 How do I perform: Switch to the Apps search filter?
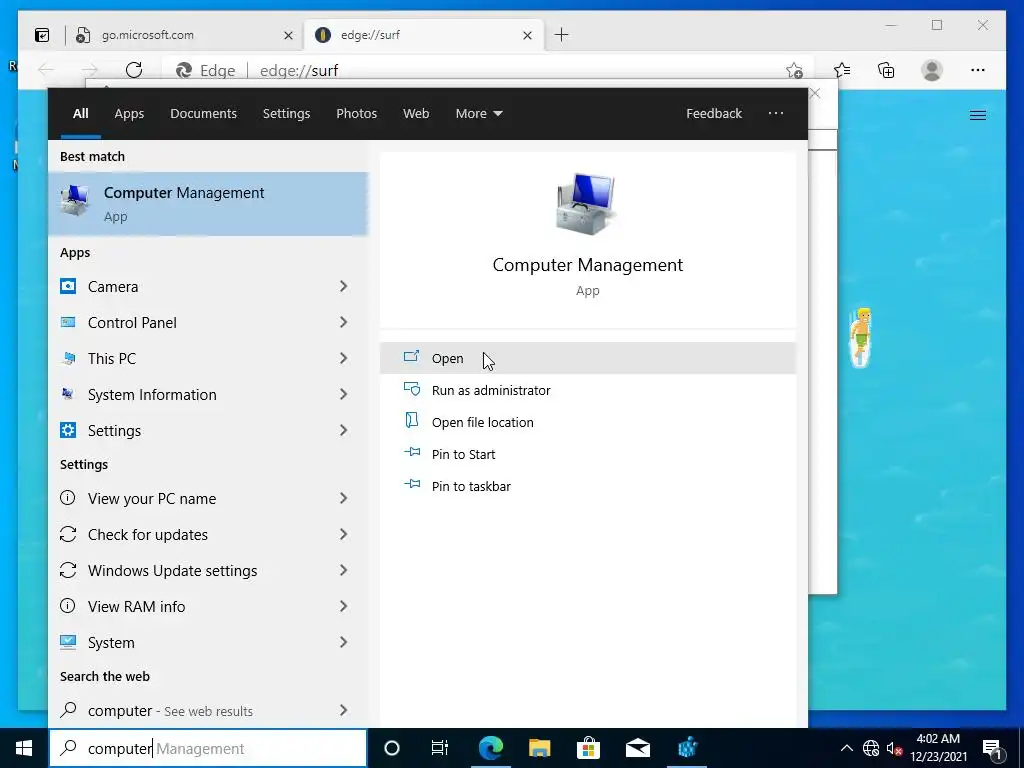[x=129, y=113]
